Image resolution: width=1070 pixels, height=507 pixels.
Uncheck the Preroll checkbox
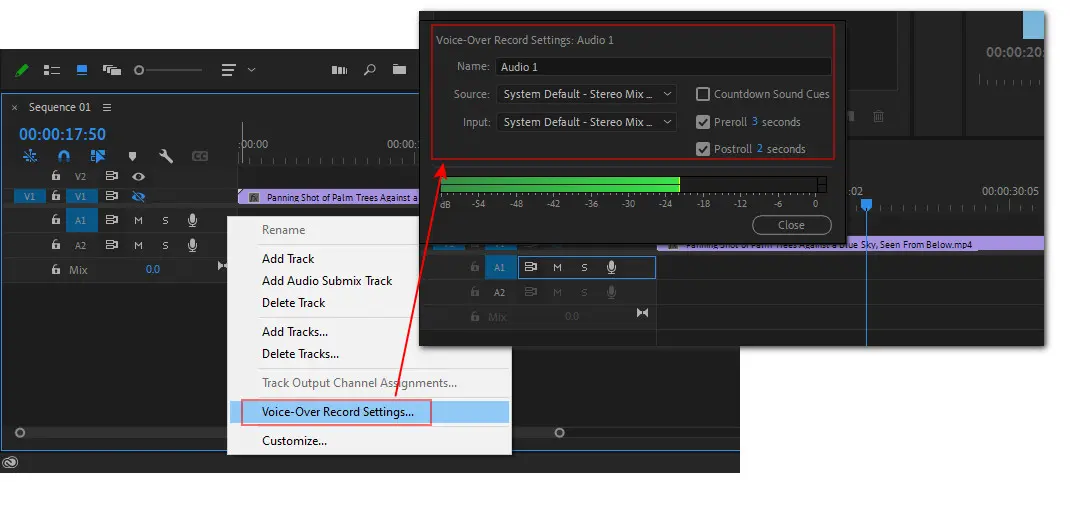(x=703, y=122)
